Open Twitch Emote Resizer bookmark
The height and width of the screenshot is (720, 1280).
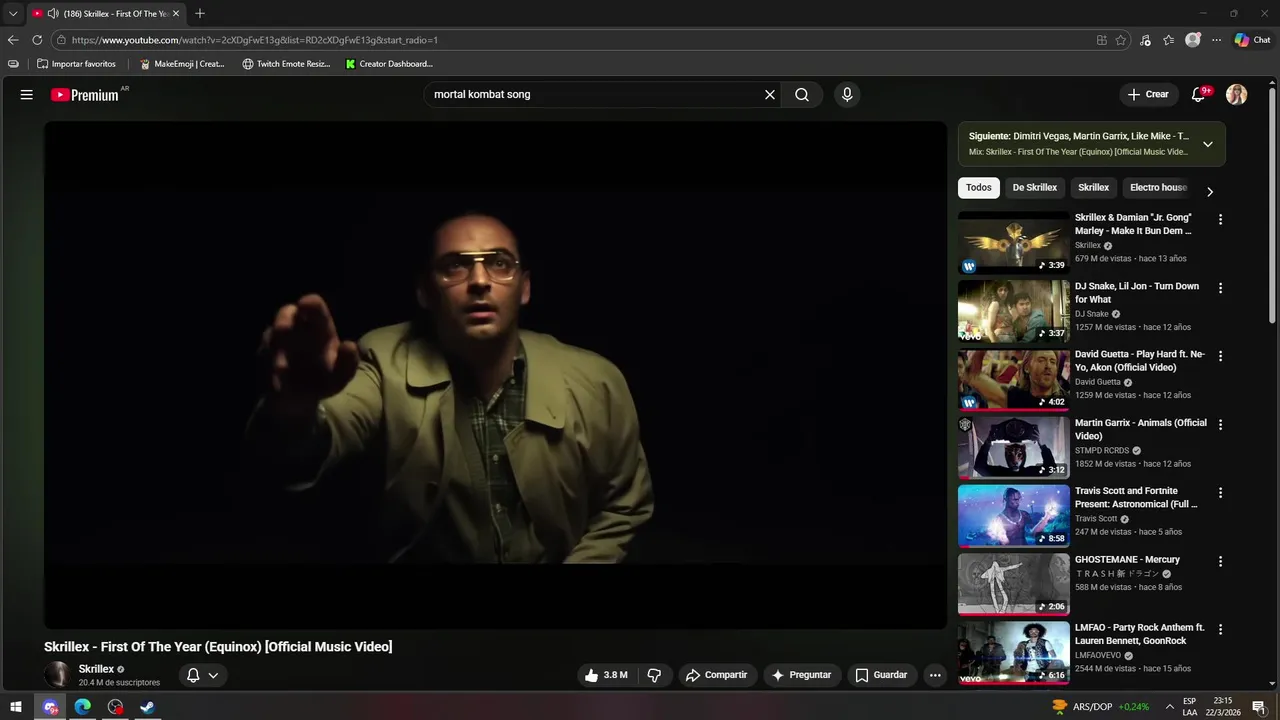pos(286,64)
